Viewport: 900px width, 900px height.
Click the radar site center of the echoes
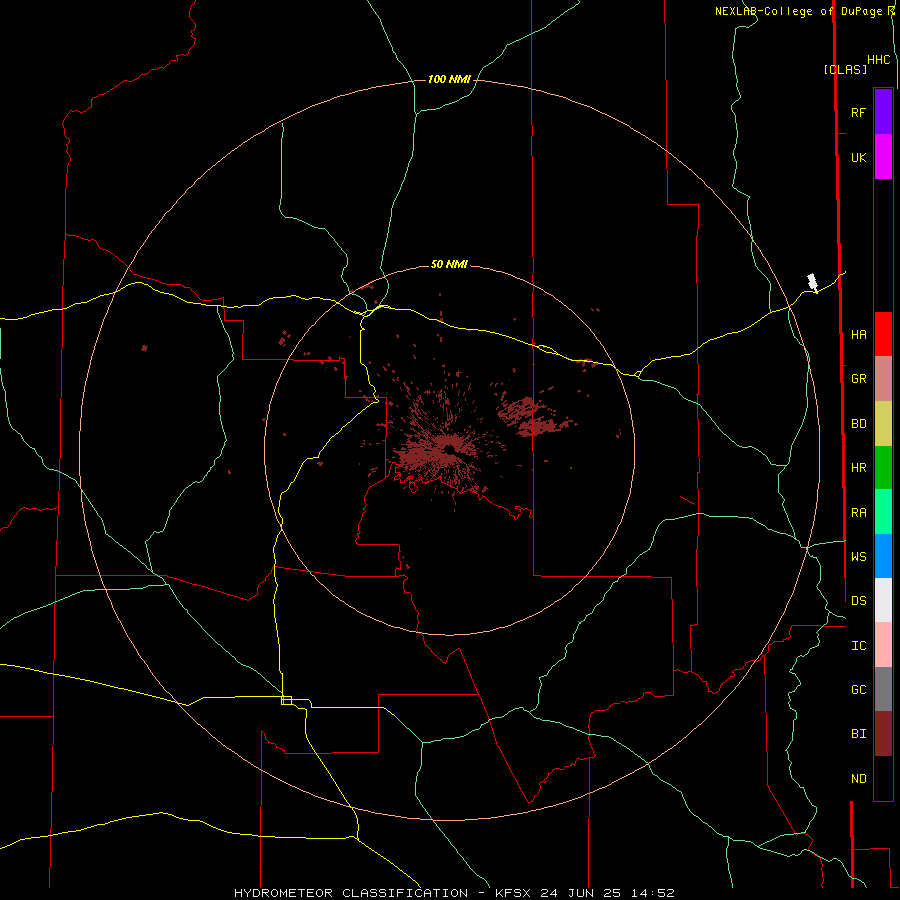click(448, 450)
